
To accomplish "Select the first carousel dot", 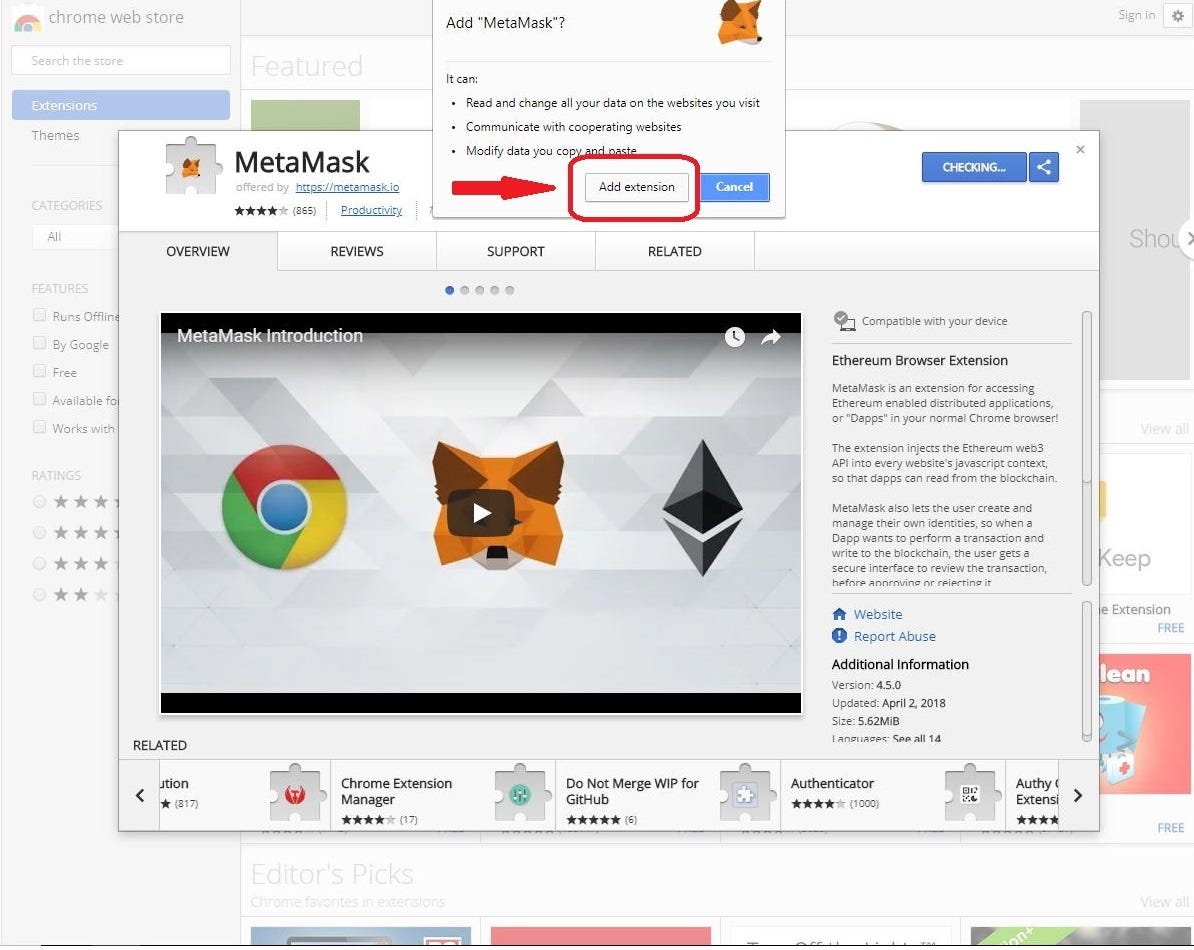I will (x=449, y=290).
